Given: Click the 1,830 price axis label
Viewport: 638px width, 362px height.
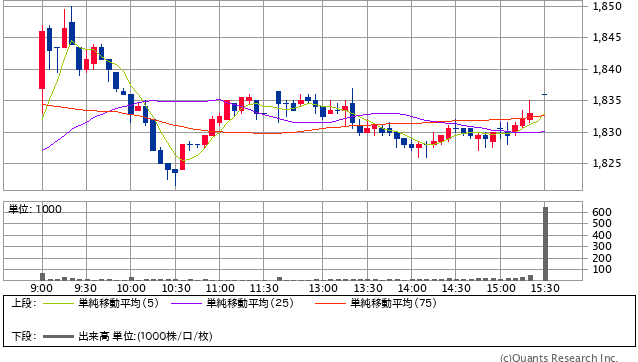Looking at the screenshot, I should coord(607,132).
